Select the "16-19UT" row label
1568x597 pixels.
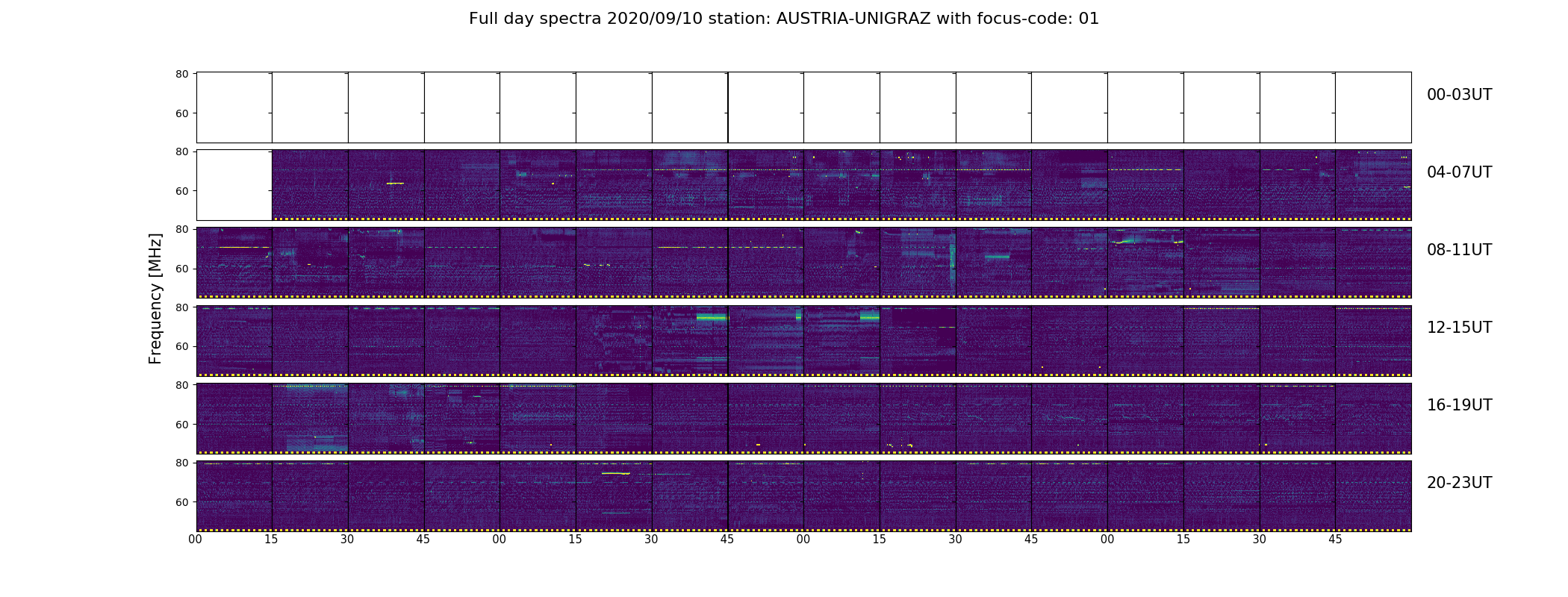(x=1459, y=405)
